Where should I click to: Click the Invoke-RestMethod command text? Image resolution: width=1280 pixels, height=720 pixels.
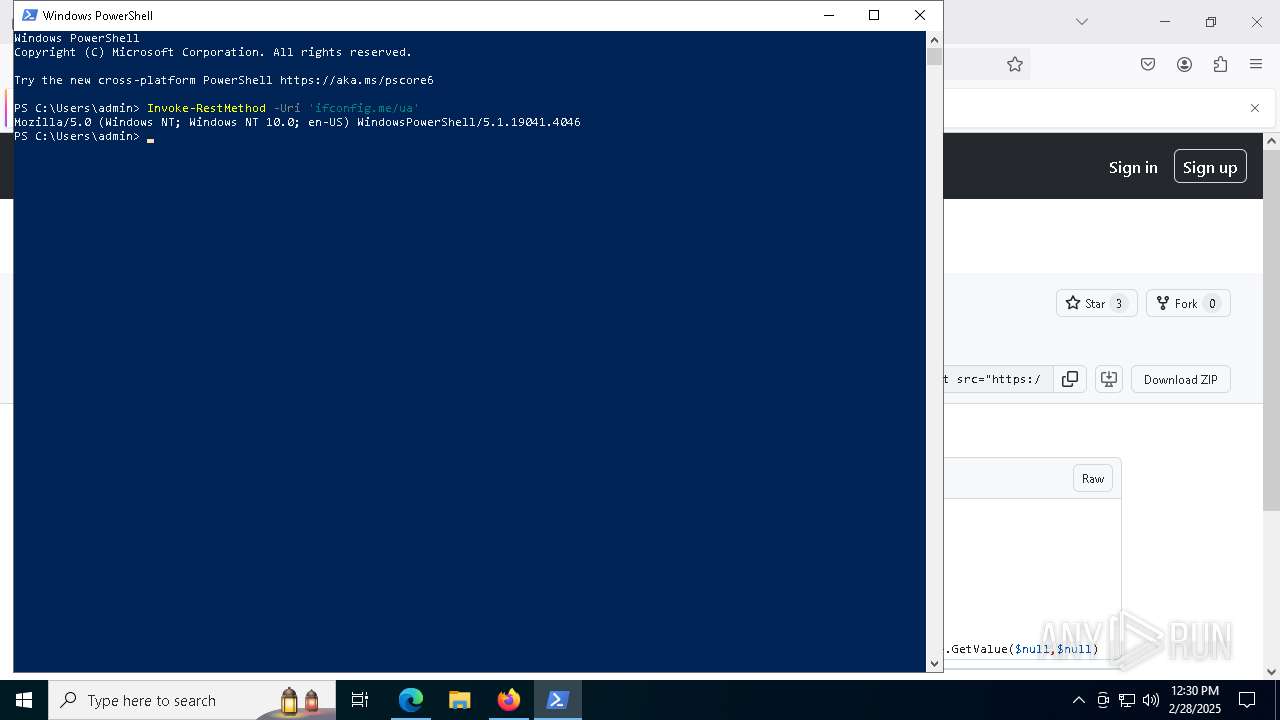[206, 108]
